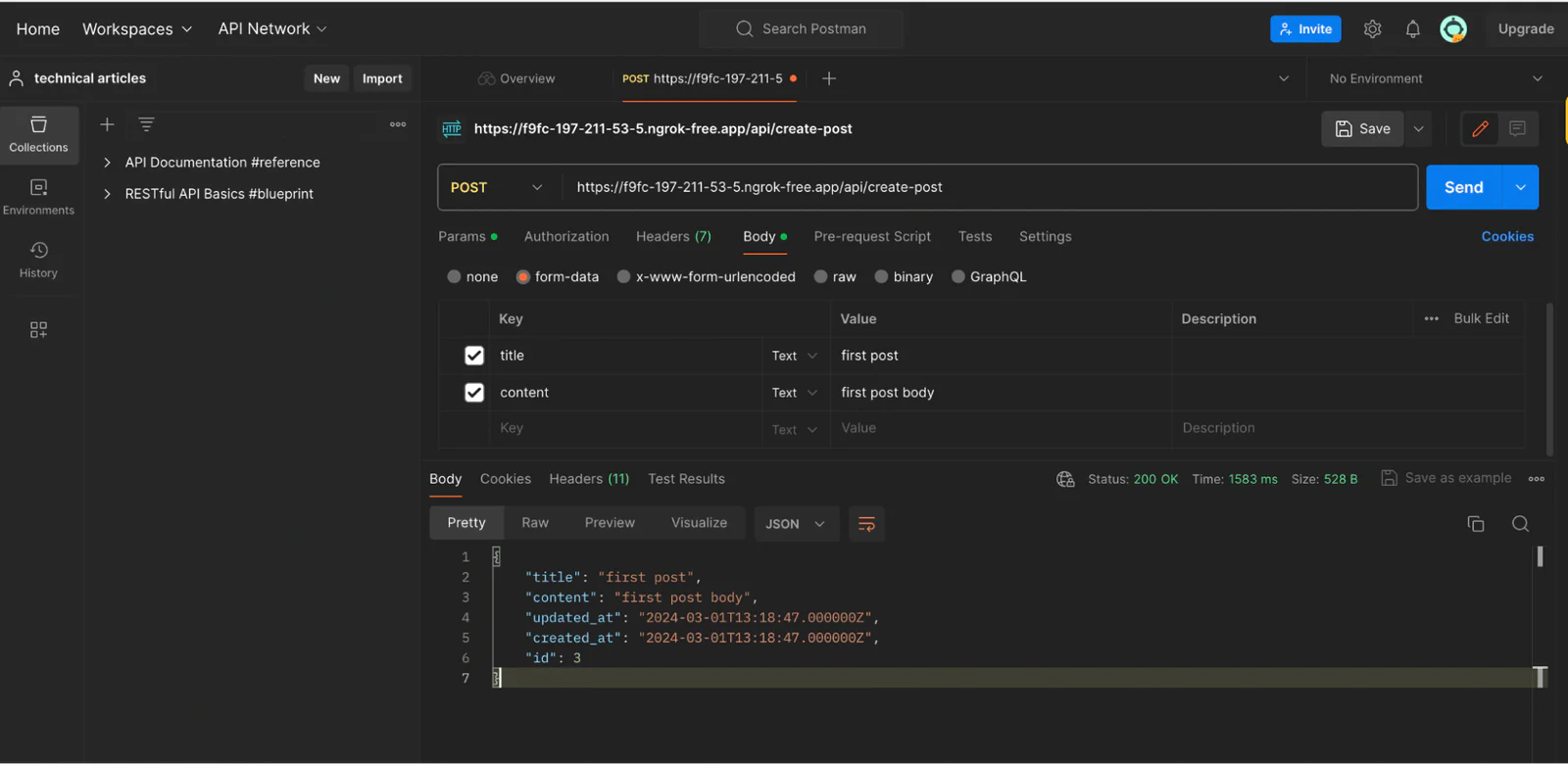This screenshot has width=1568, height=764.
Task: Open the tab list dropdown chevron
Action: tap(1284, 78)
